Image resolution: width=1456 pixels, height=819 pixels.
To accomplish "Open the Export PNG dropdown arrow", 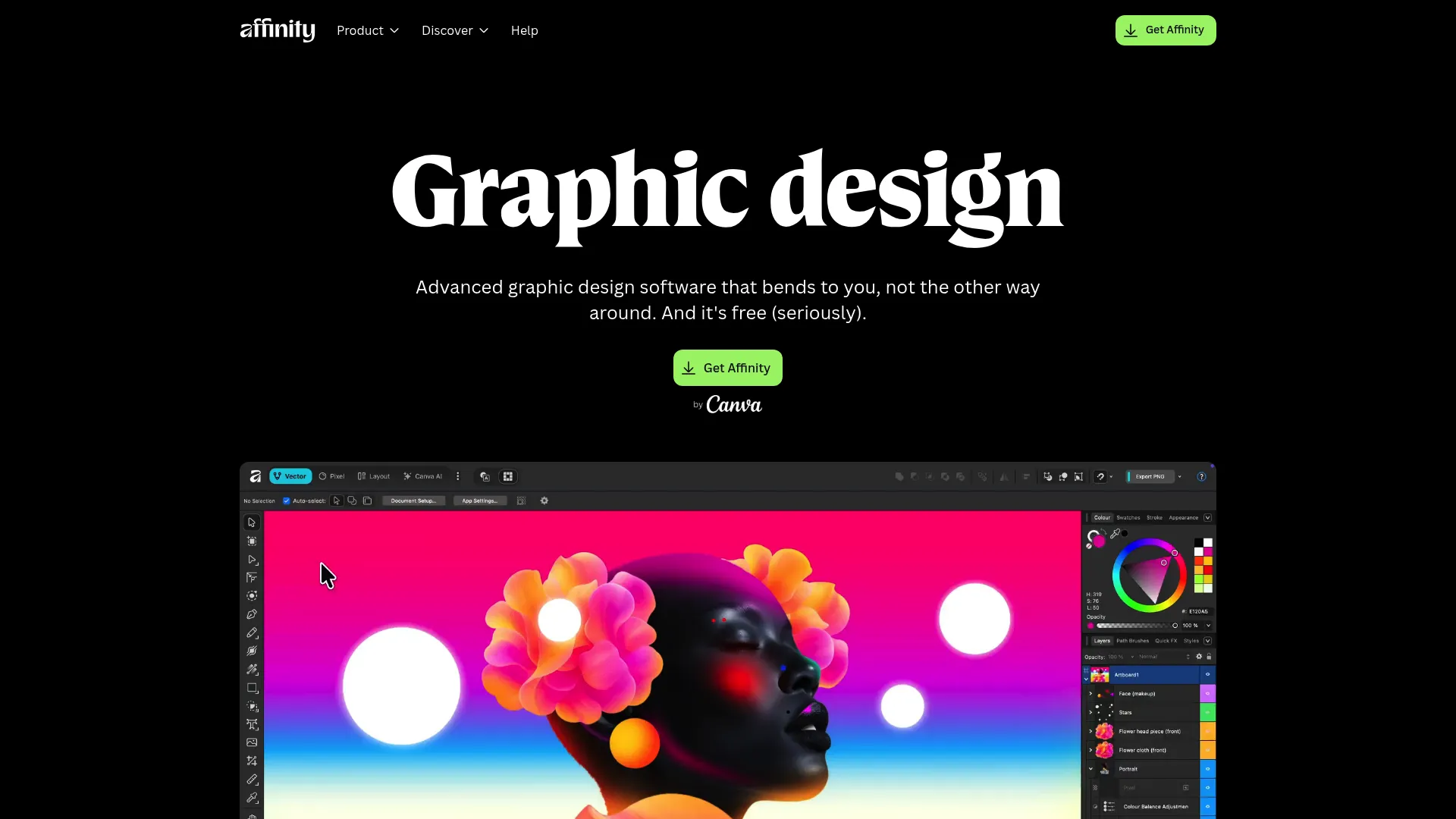I will click(x=1180, y=476).
